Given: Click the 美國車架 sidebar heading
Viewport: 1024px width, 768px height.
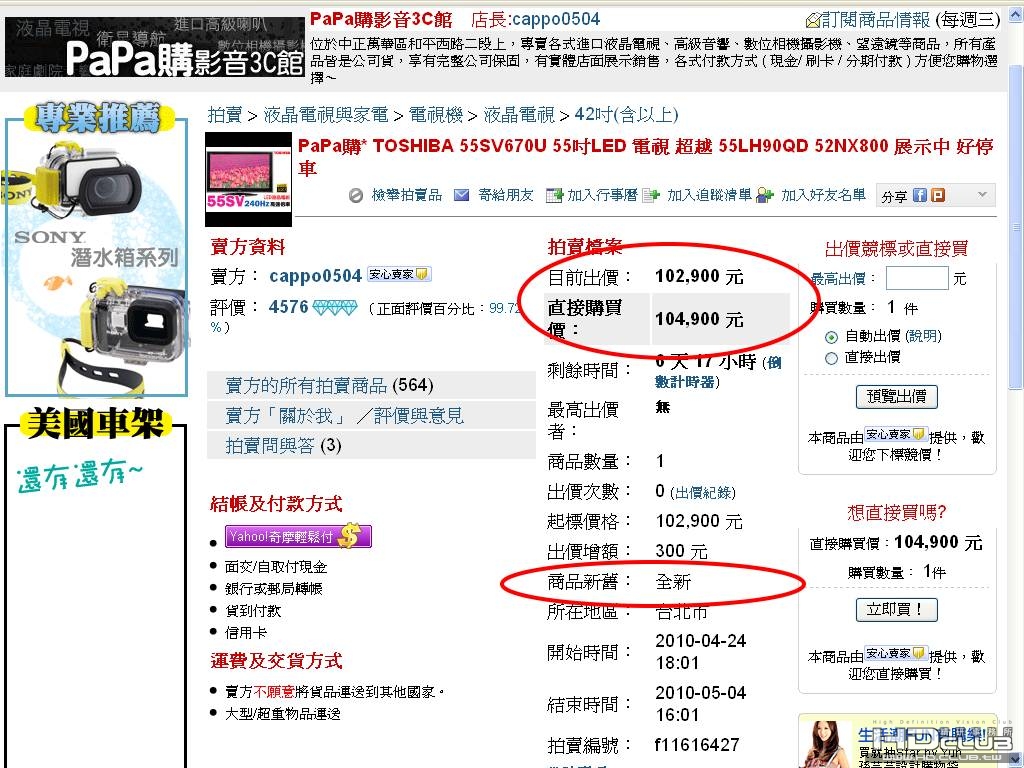Looking at the screenshot, I should (95, 423).
